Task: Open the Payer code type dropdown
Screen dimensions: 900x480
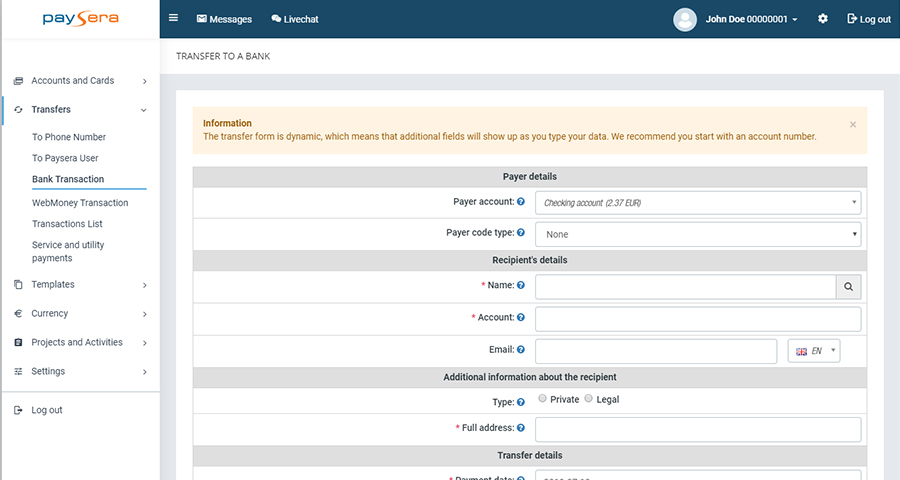Action: [x=698, y=234]
